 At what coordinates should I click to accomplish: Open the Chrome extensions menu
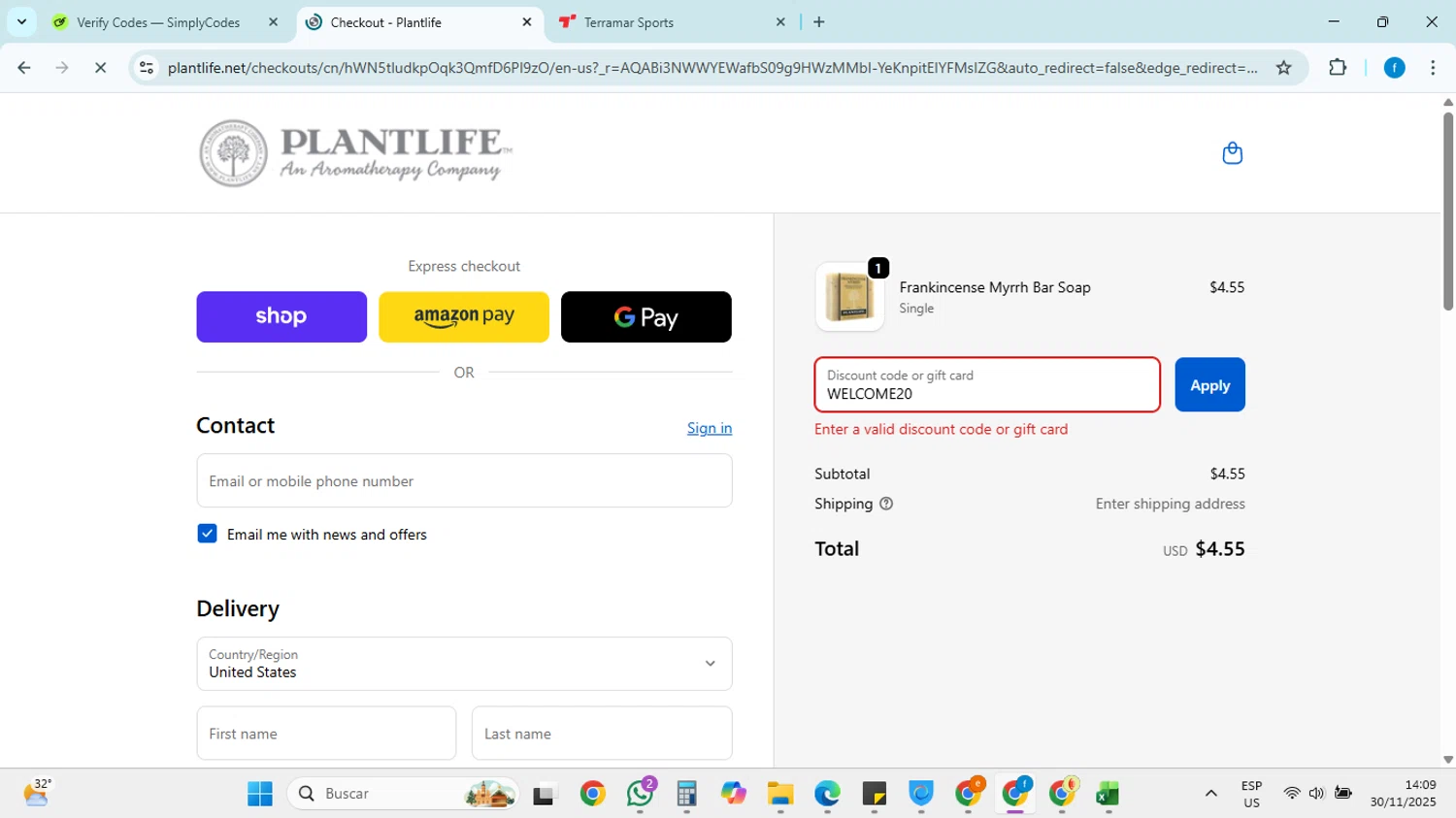click(1338, 68)
